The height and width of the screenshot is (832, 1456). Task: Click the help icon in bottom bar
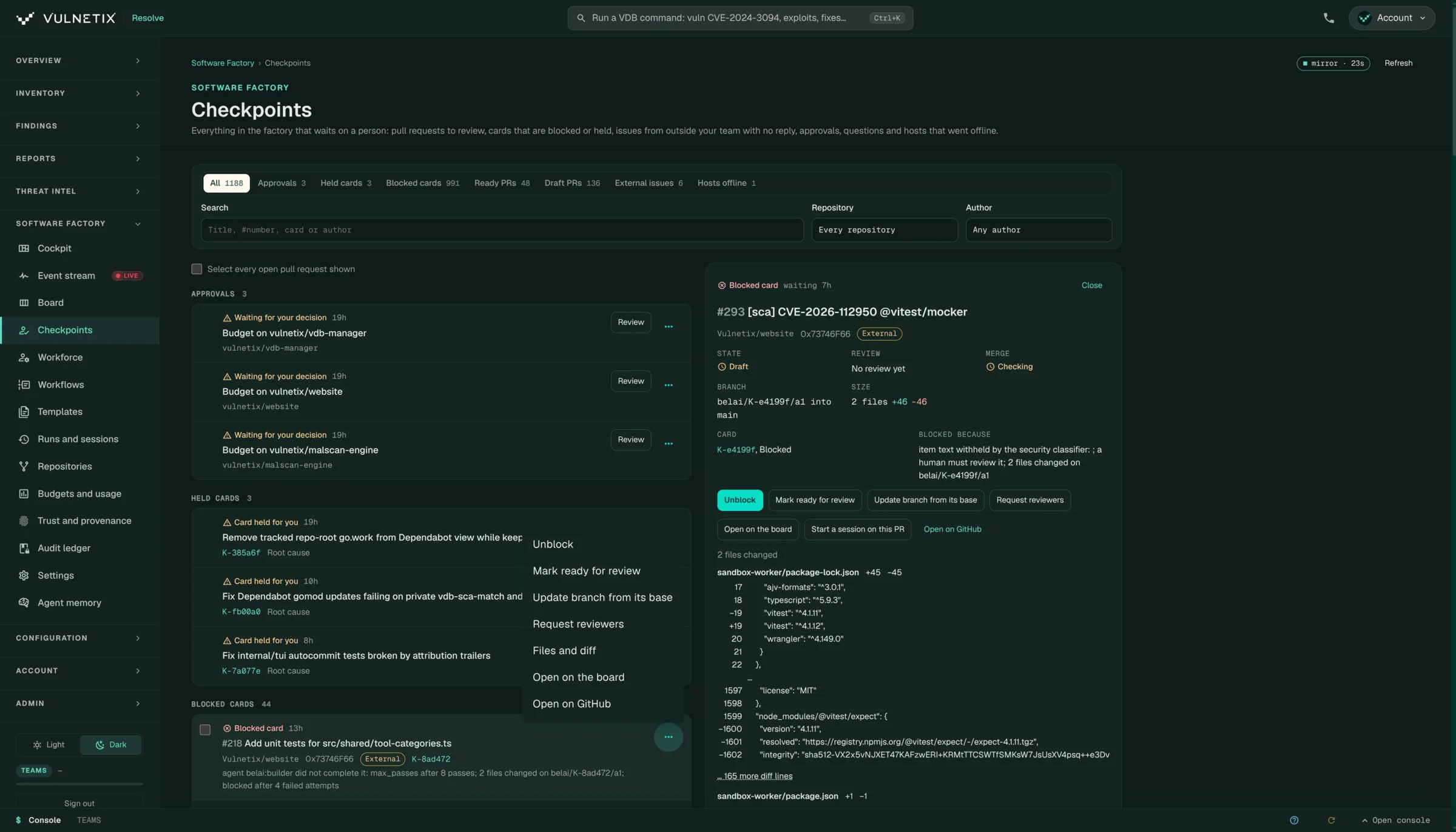pos(1294,820)
